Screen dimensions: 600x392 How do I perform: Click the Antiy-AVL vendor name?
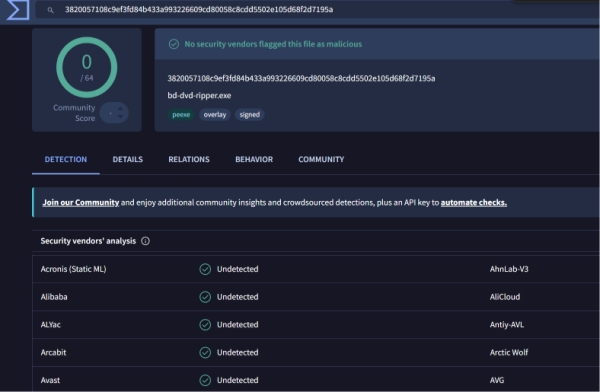(x=507, y=325)
